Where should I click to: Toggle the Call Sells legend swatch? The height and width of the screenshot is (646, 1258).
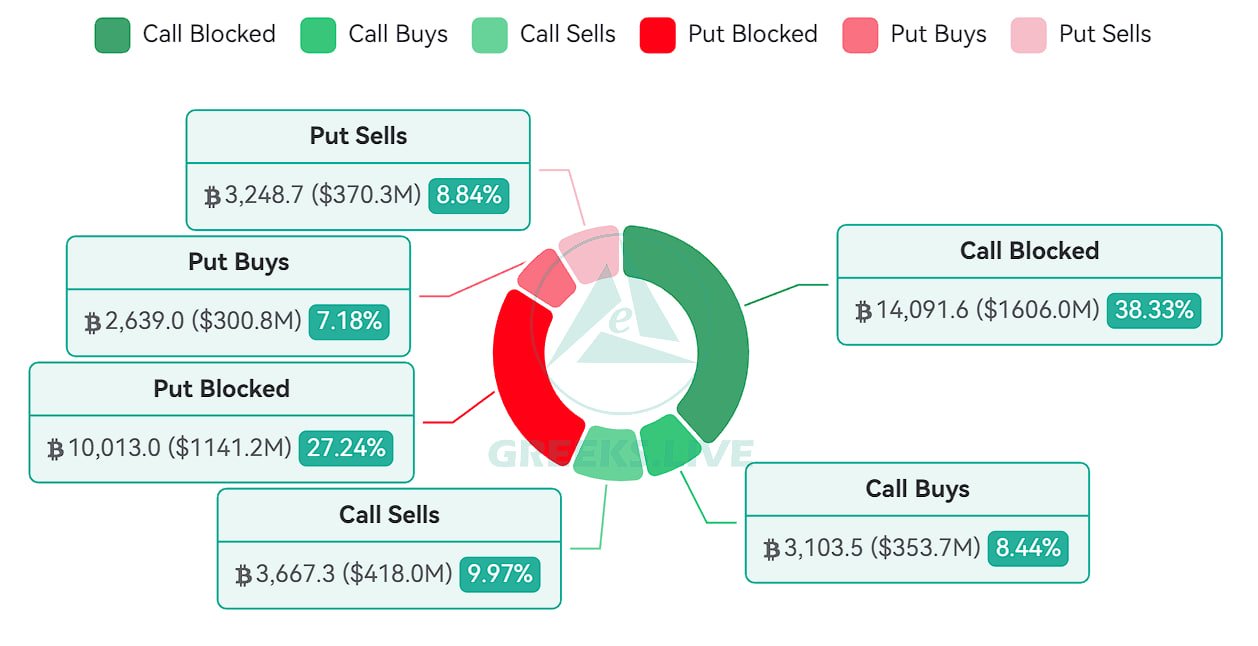tap(490, 35)
